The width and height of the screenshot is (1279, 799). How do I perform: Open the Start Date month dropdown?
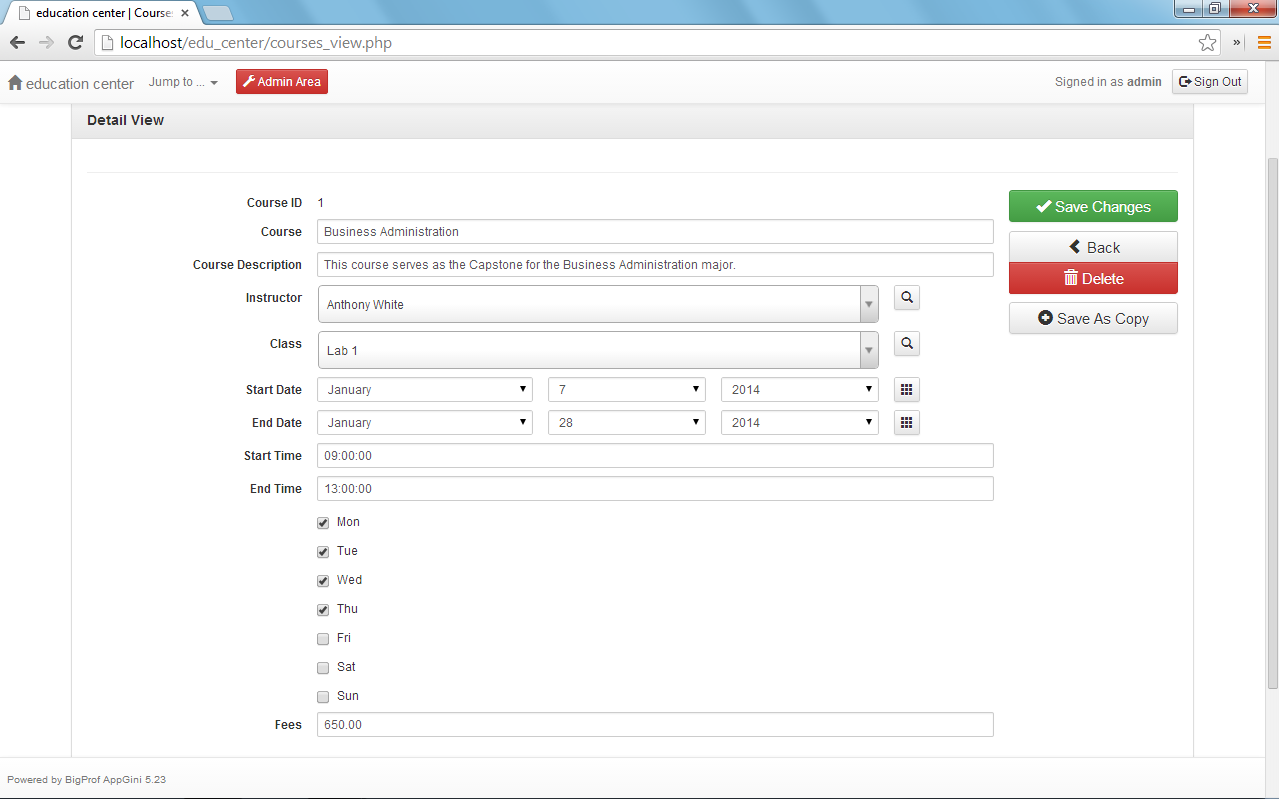click(426, 390)
